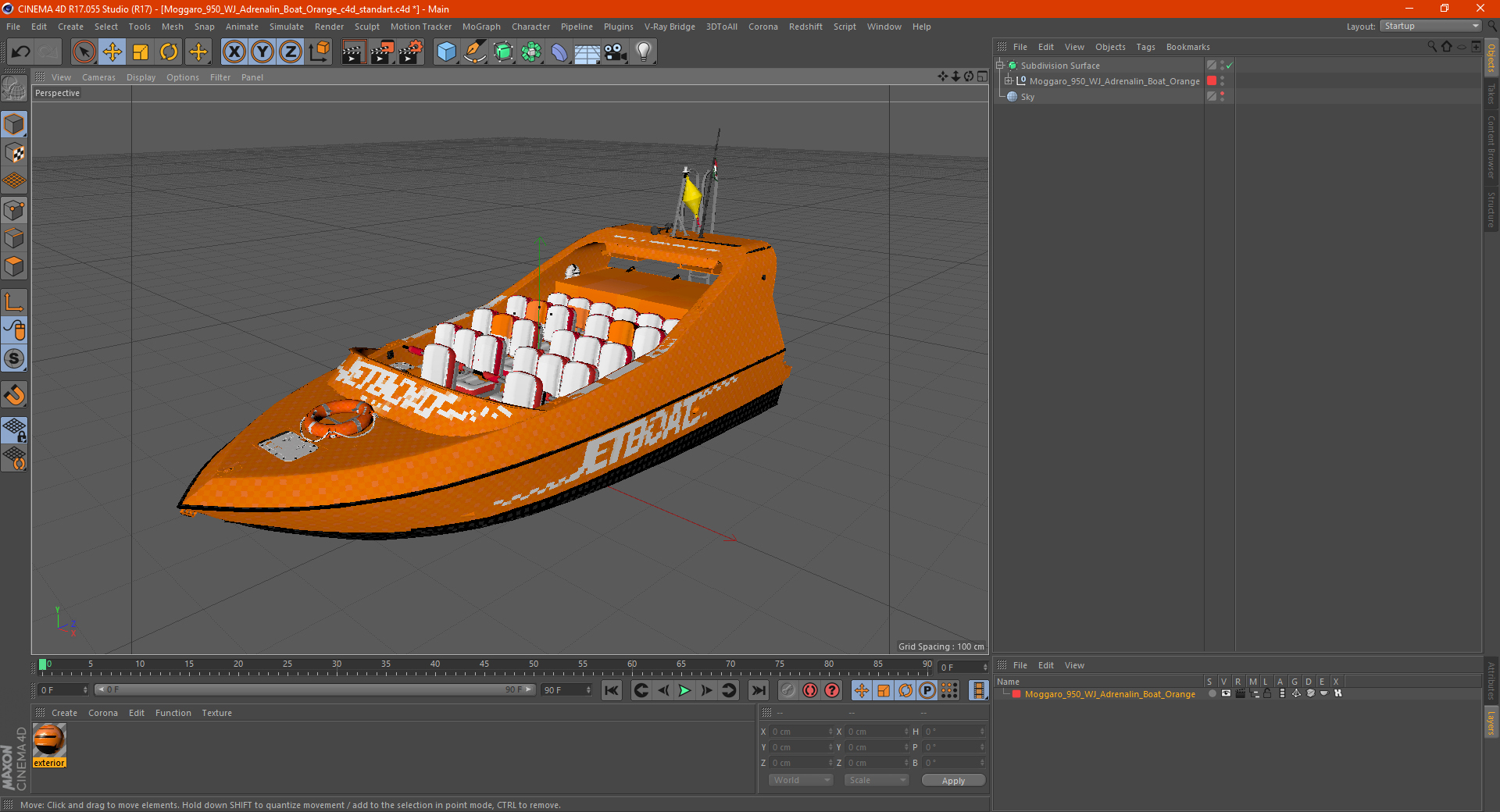This screenshot has width=1500, height=812.
Task: Open the Content Browser vertical tab
Action: click(1491, 147)
